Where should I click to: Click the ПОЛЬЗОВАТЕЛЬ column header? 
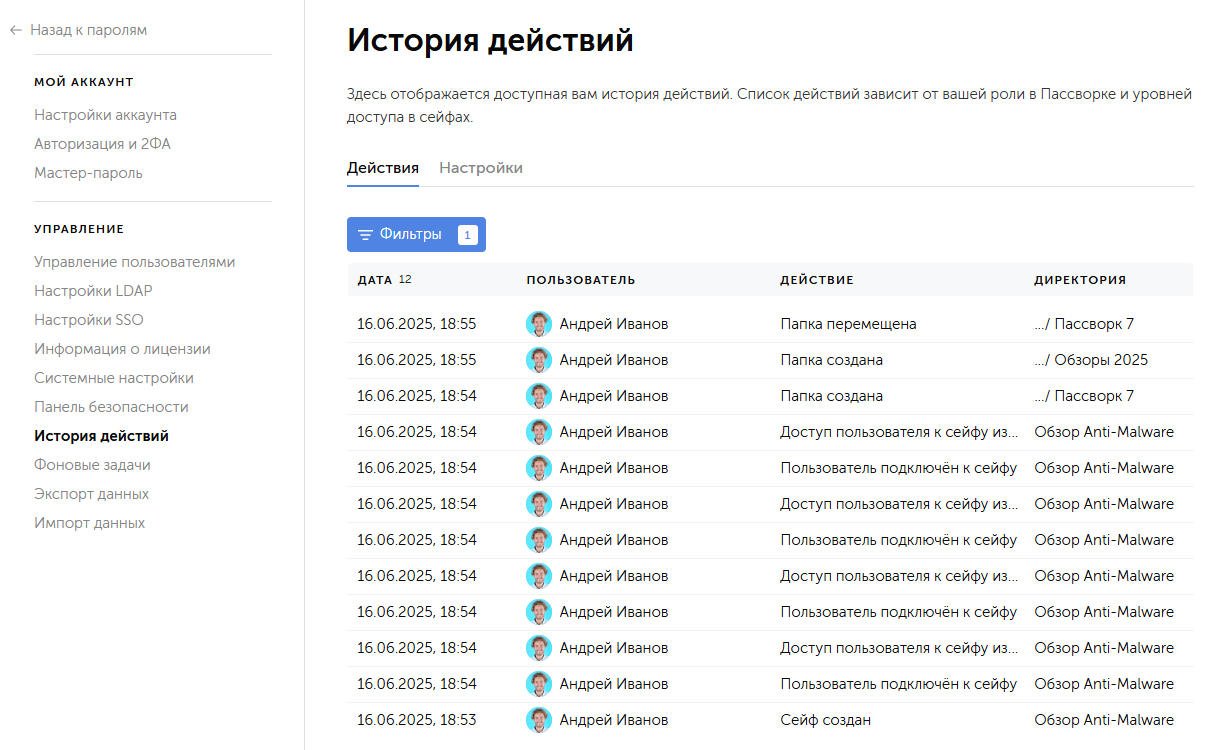pos(581,280)
